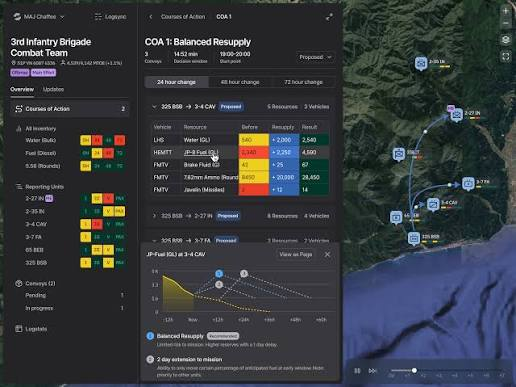Go back using the breadcrumb arrow
This screenshot has height=387, width=516.
[x=151, y=17]
